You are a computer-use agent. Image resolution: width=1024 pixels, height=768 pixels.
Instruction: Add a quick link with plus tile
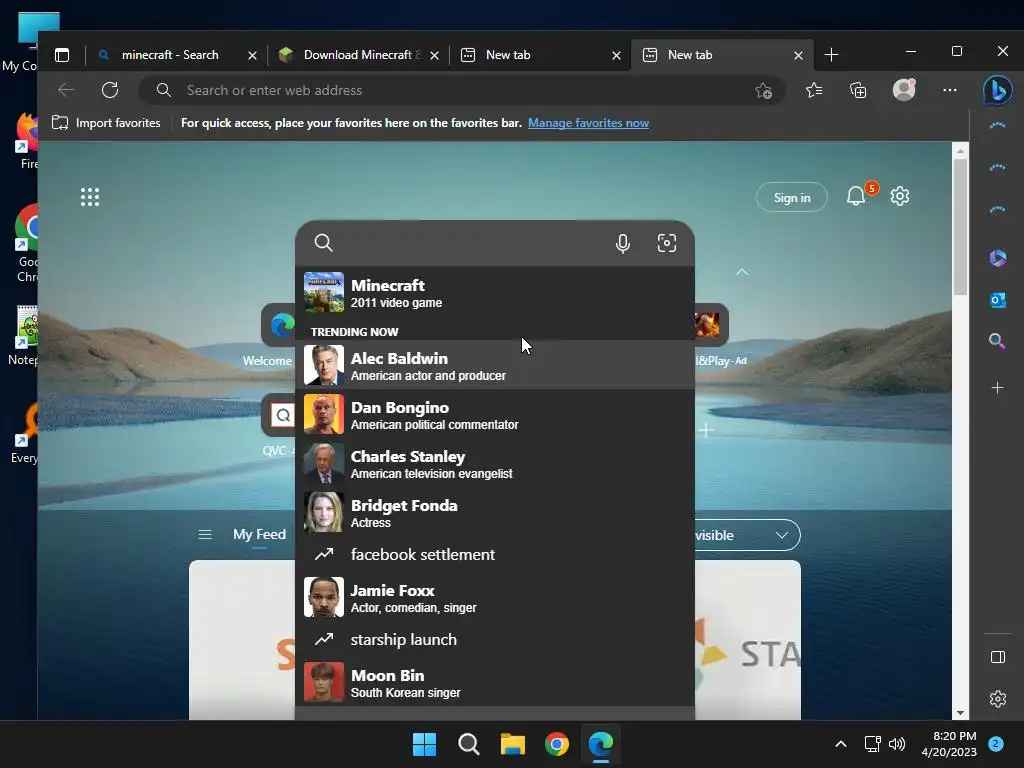click(x=706, y=430)
